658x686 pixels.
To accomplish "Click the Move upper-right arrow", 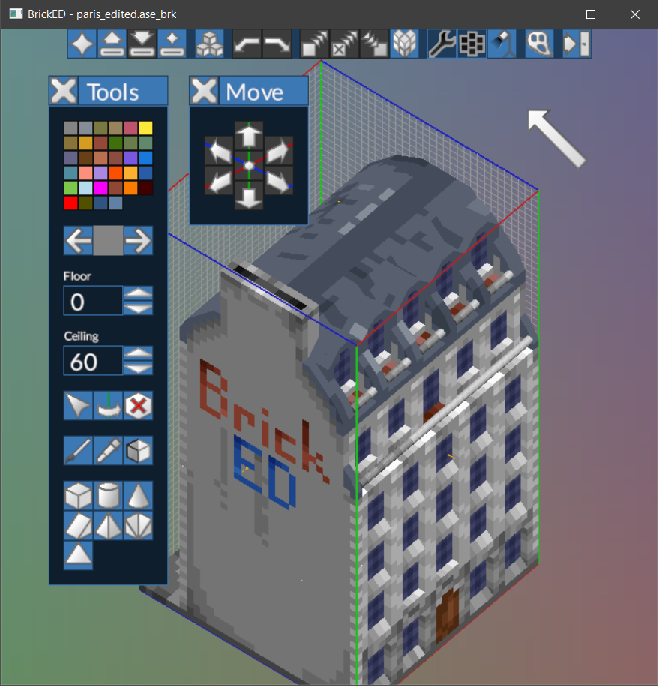I will (279, 150).
